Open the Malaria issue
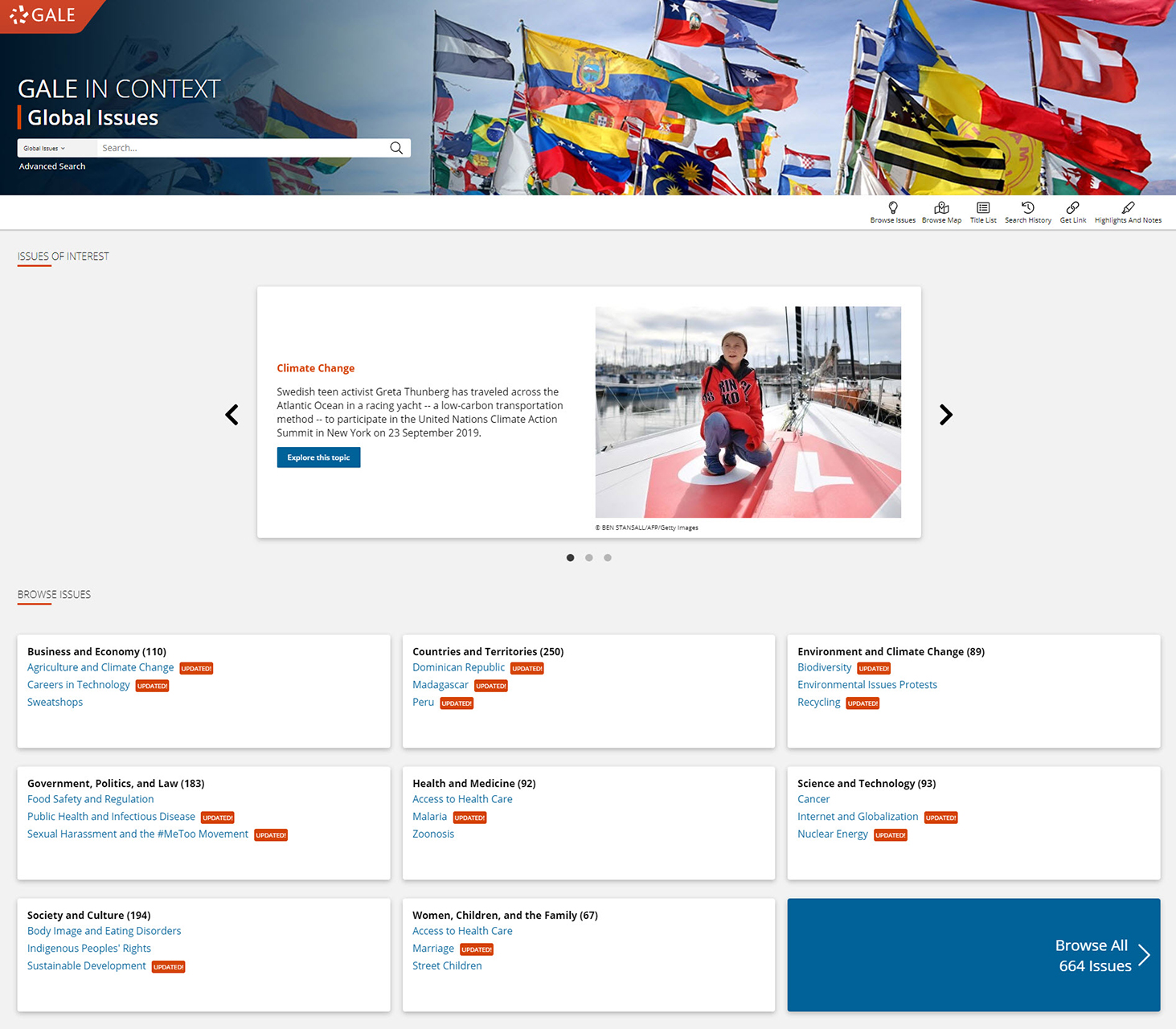 coord(429,817)
